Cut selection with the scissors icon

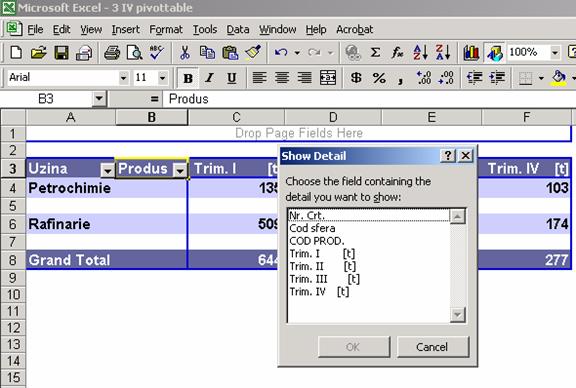(184, 53)
